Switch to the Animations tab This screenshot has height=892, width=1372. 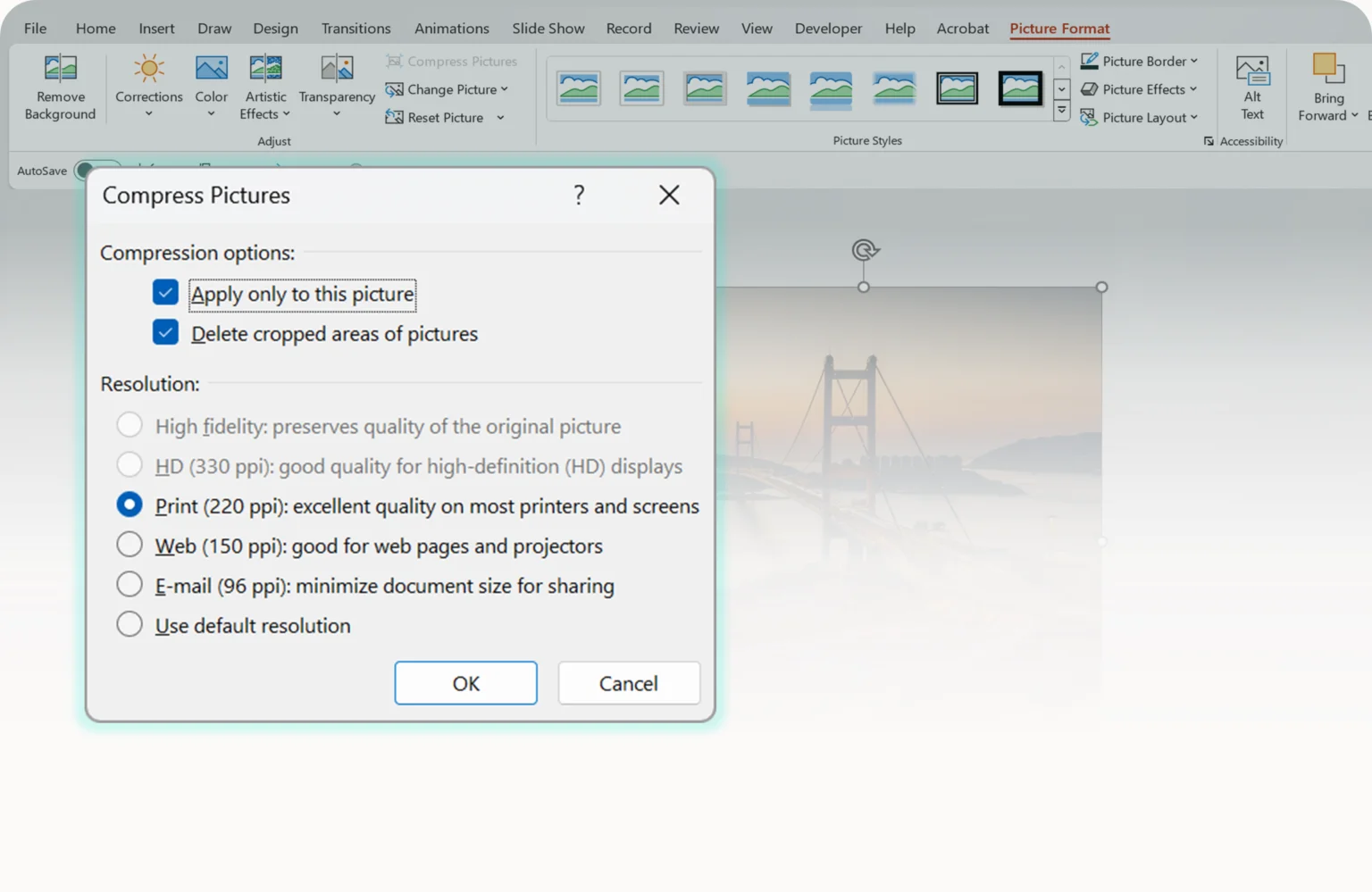(451, 28)
